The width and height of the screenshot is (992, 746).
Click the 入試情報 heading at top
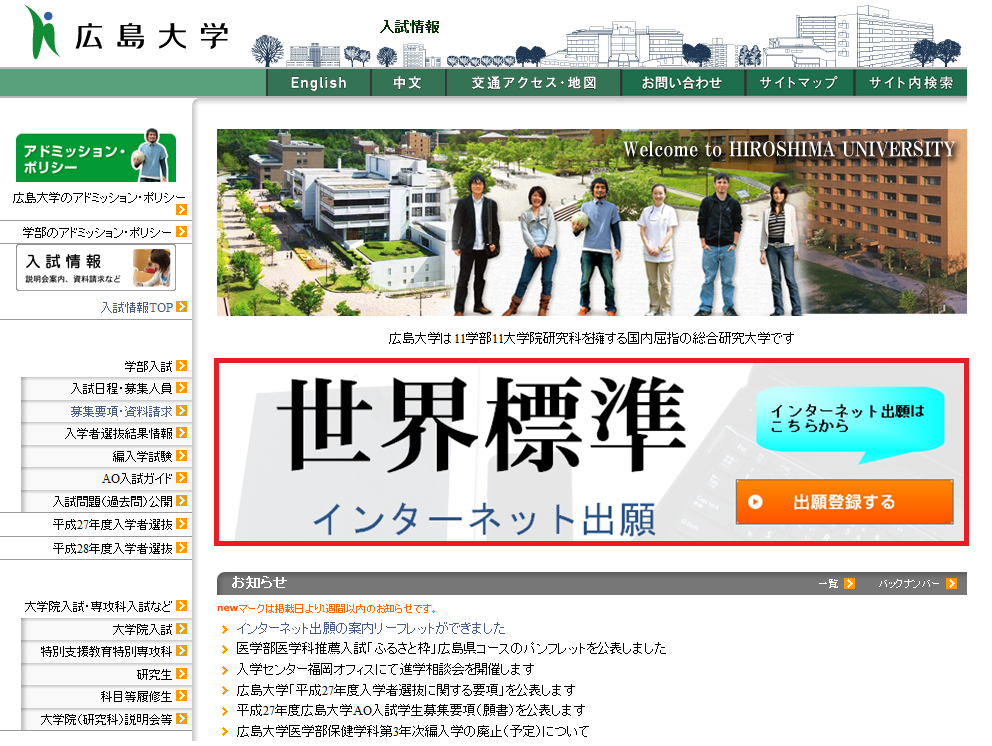[x=409, y=27]
